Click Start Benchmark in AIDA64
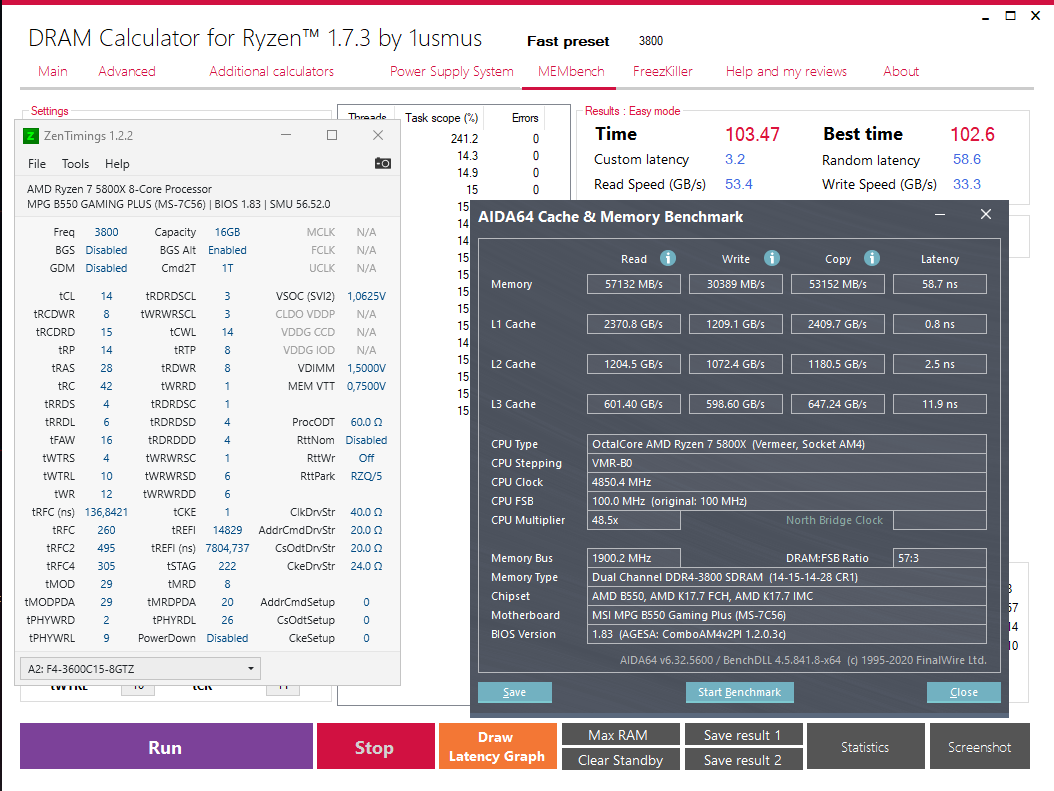The image size is (1054, 791). click(739, 692)
